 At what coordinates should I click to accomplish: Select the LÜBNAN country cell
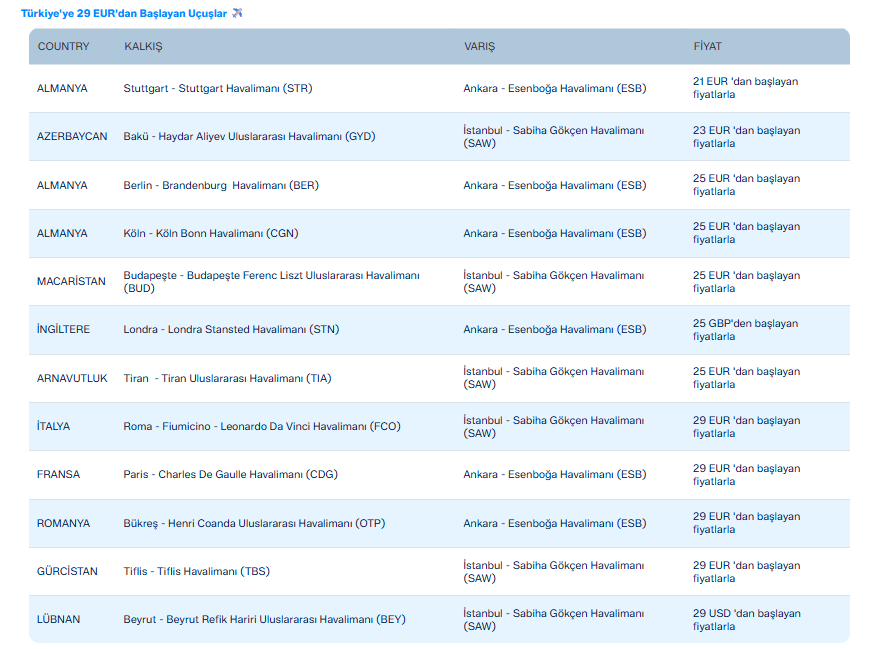[x=58, y=619]
